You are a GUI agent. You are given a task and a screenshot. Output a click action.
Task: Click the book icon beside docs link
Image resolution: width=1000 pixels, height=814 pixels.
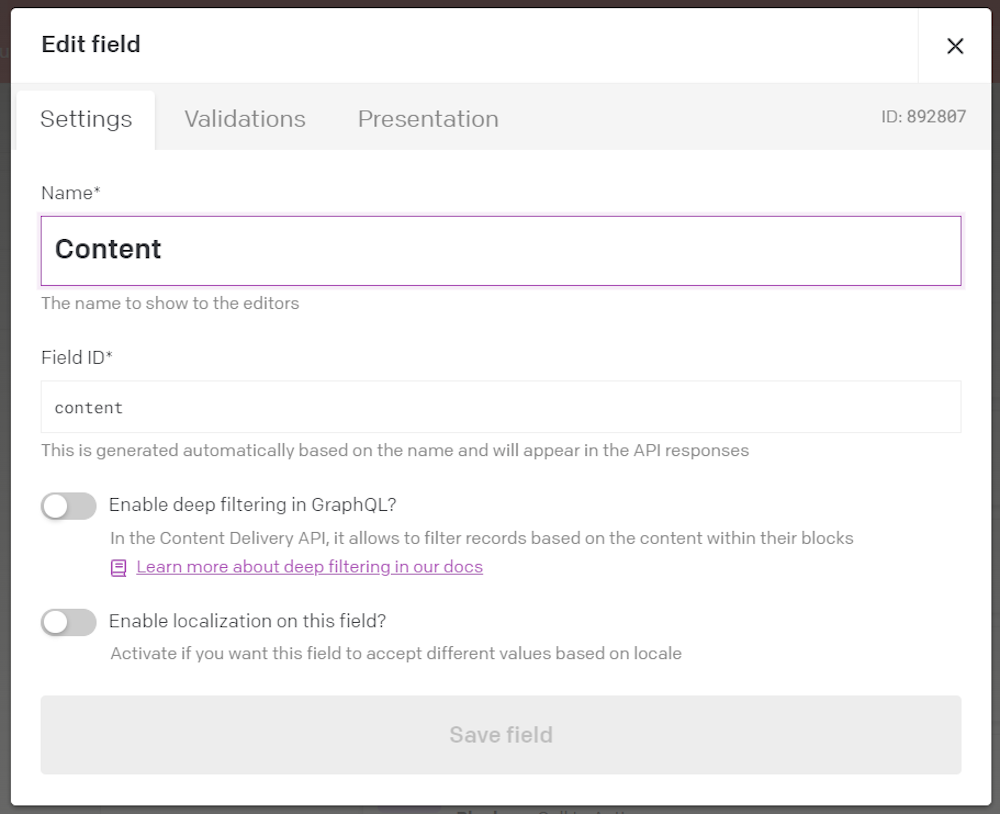click(x=119, y=568)
